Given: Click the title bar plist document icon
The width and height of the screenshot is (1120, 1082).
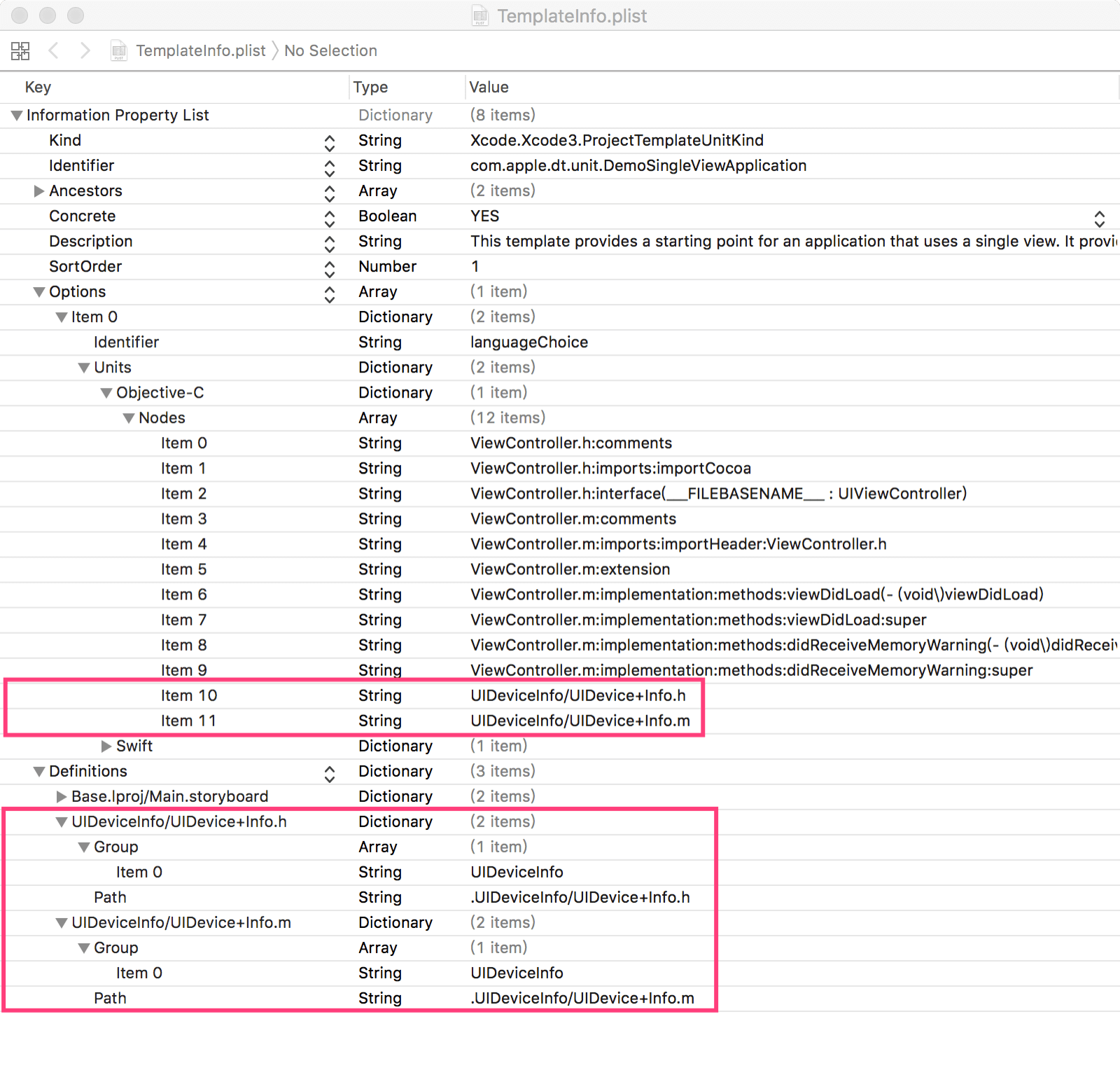Looking at the screenshot, I should [480, 15].
